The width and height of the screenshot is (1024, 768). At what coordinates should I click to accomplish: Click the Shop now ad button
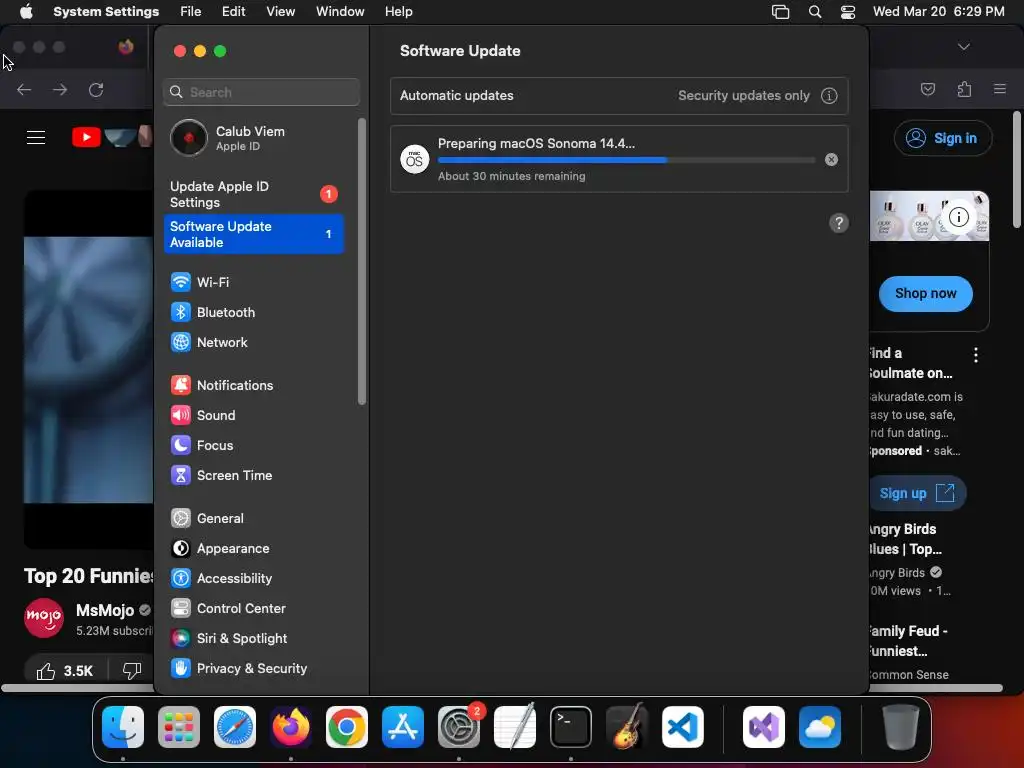pos(925,294)
